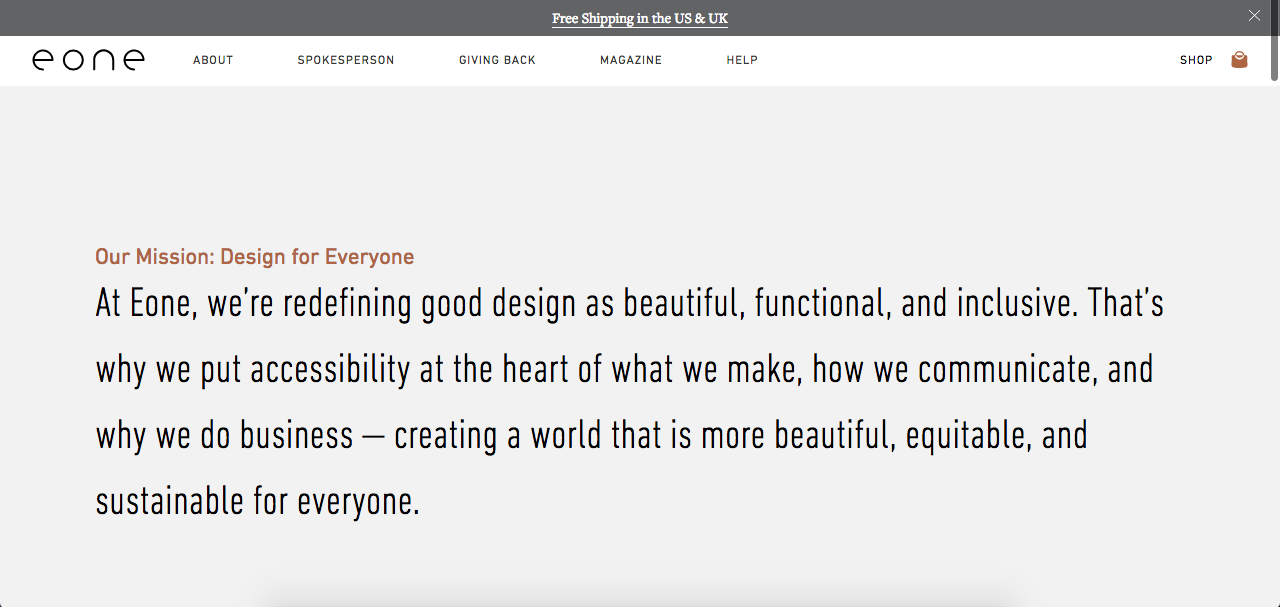Open the About menu item
1280x607 pixels.
(213, 60)
